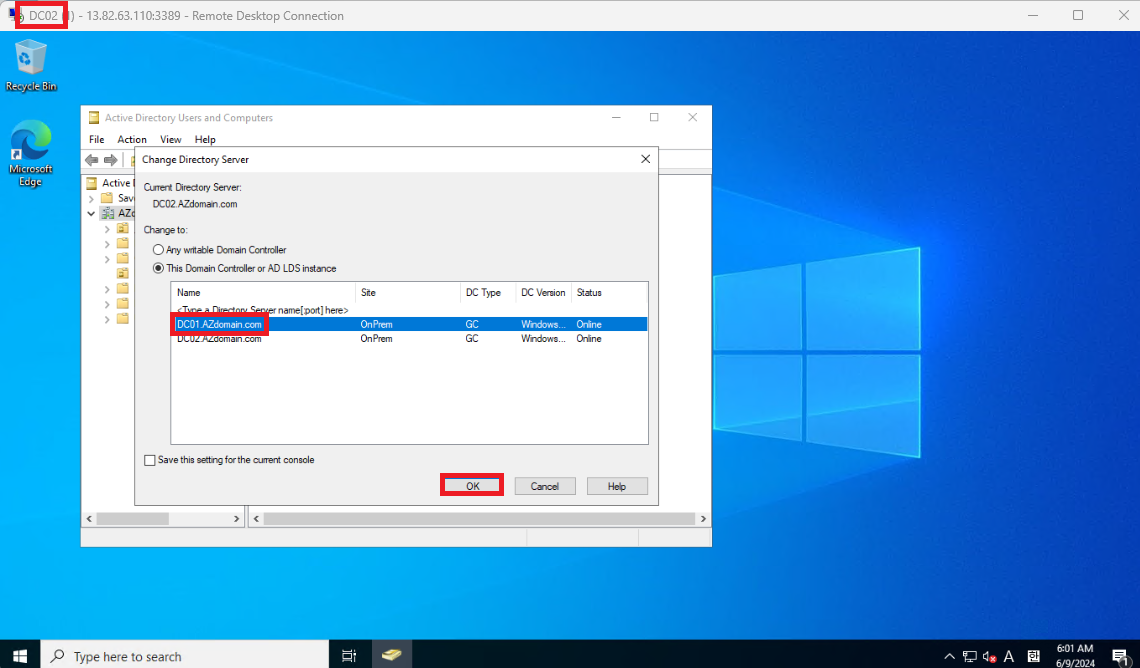Open the Help menu

pyautogui.click(x=205, y=140)
